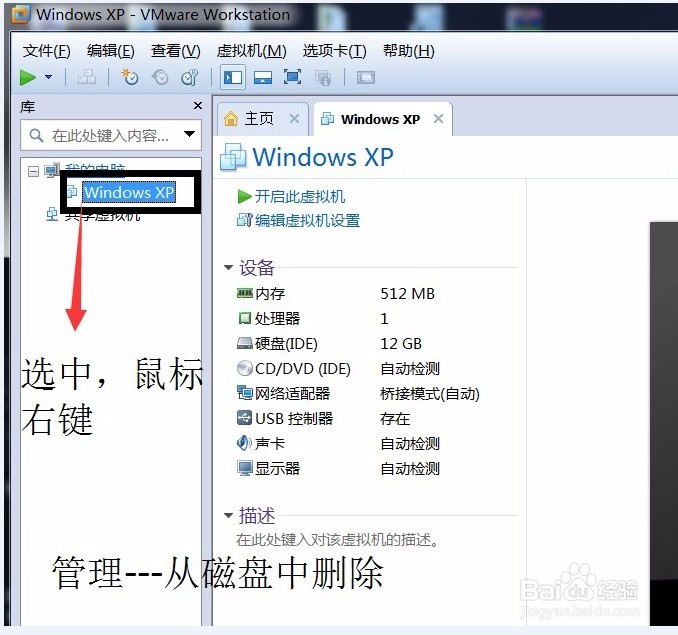Click the console view toolbar icon
678x635 pixels.
click(366, 78)
